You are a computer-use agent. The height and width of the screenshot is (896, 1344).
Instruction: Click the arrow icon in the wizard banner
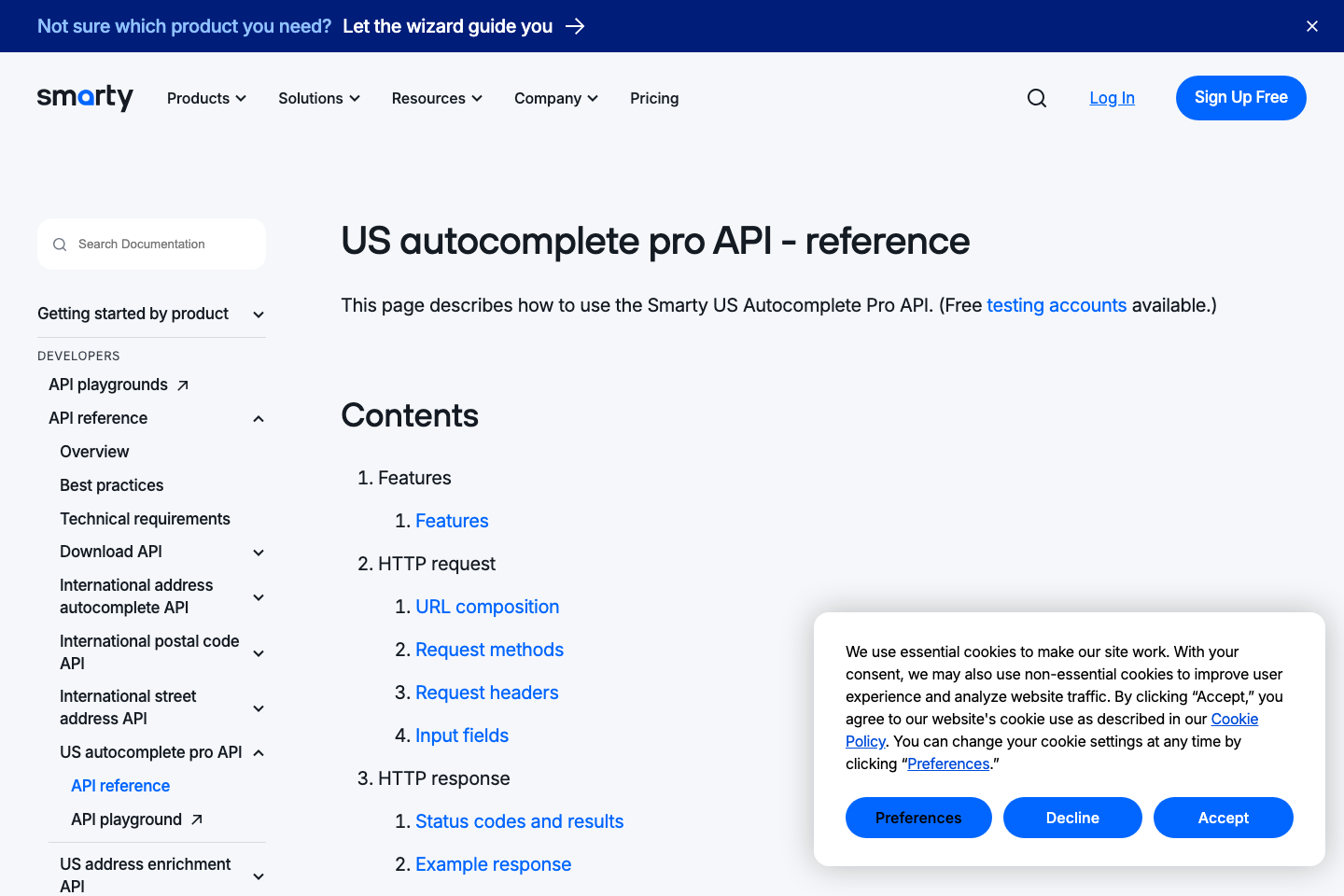[x=577, y=26]
